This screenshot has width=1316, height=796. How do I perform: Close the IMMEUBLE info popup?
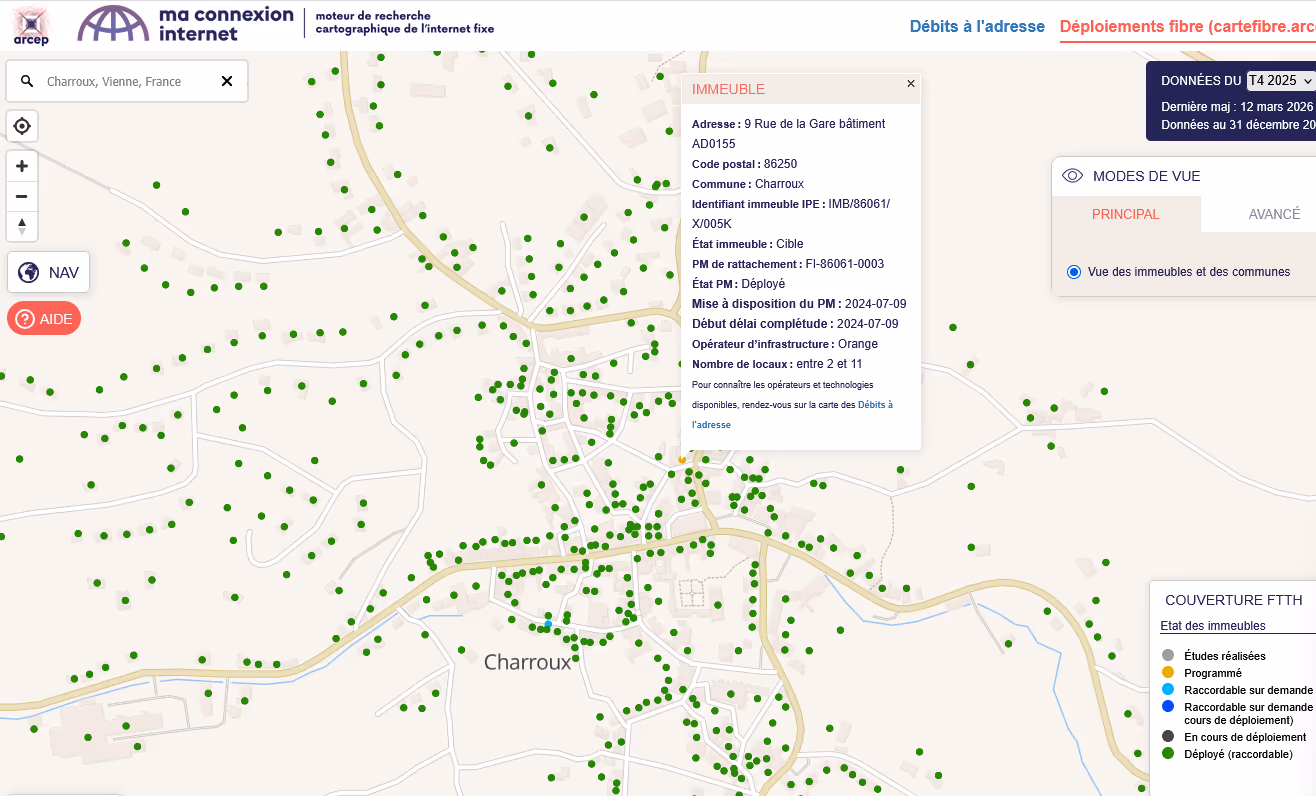[x=910, y=84]
